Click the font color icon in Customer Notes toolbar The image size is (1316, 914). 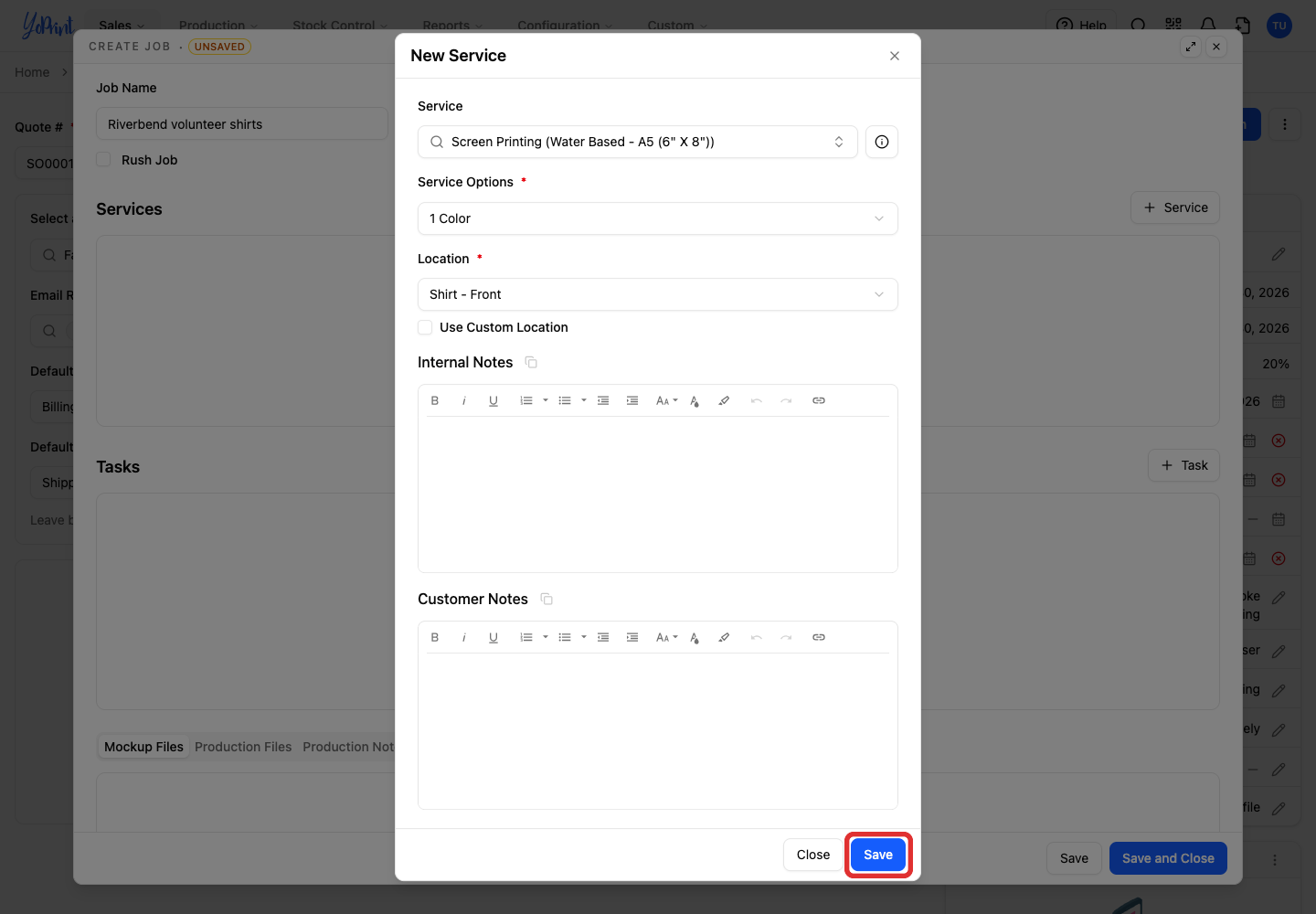(695, 637)
